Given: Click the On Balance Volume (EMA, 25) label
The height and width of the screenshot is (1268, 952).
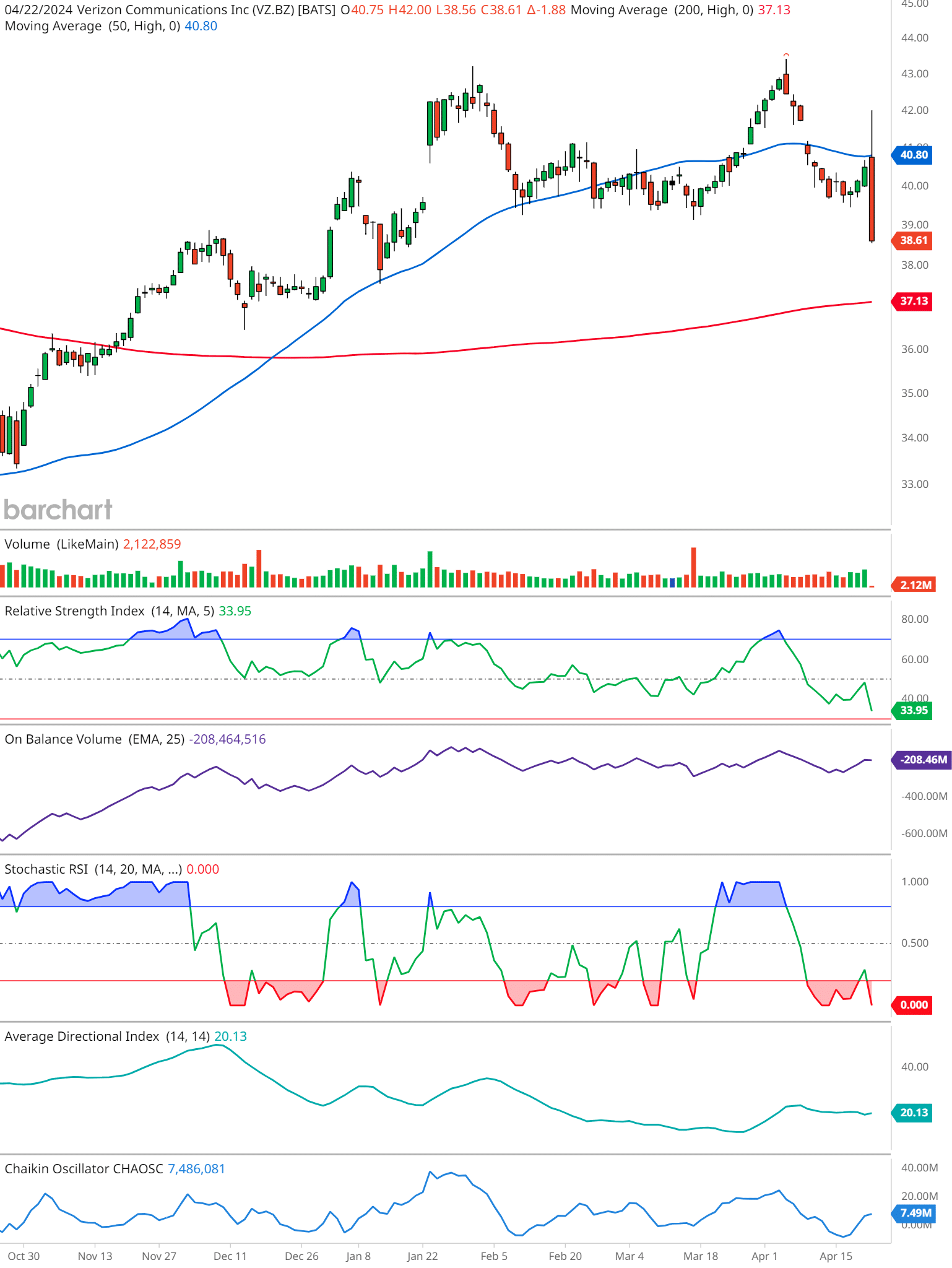Looking at the screenshot, I should pyautogui.click(x=95, y=739).
